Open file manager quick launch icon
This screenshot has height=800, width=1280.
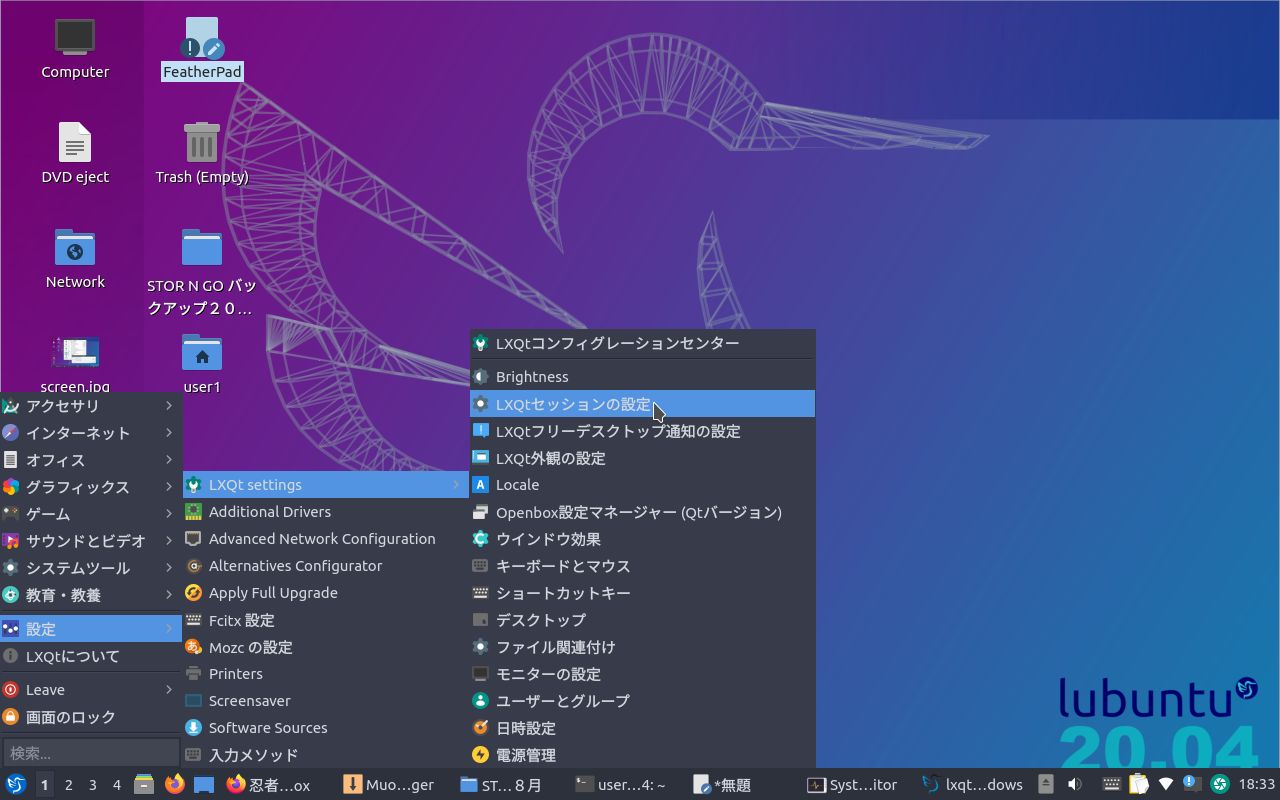(144, 785)
